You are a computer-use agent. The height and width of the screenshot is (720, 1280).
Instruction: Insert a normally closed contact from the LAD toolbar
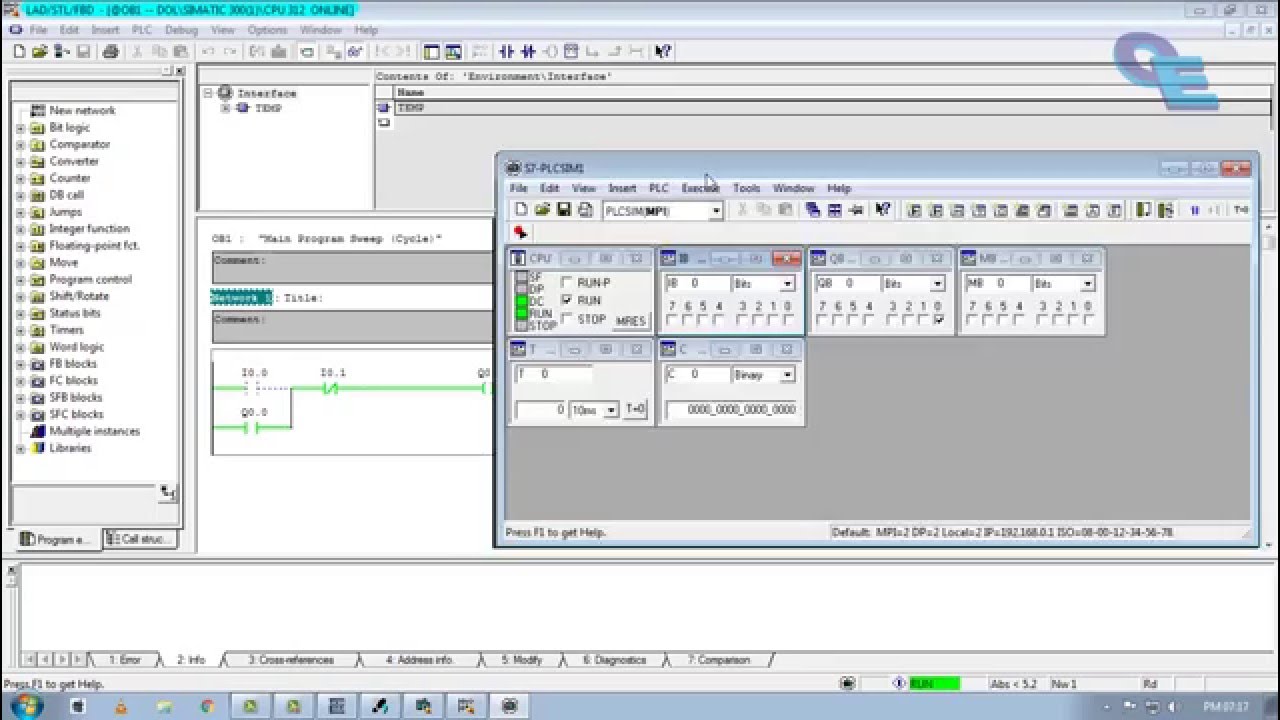click(x=528, y=52)
